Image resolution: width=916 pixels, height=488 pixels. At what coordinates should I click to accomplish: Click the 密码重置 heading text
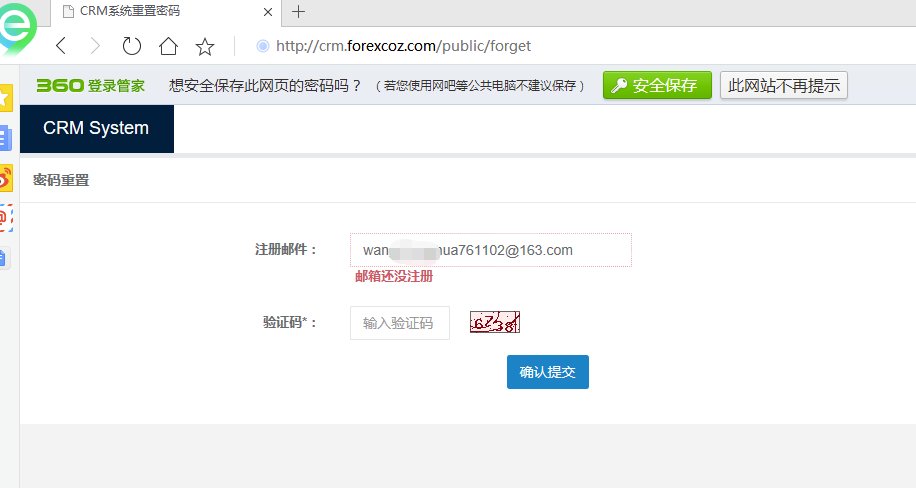(61, 180)
